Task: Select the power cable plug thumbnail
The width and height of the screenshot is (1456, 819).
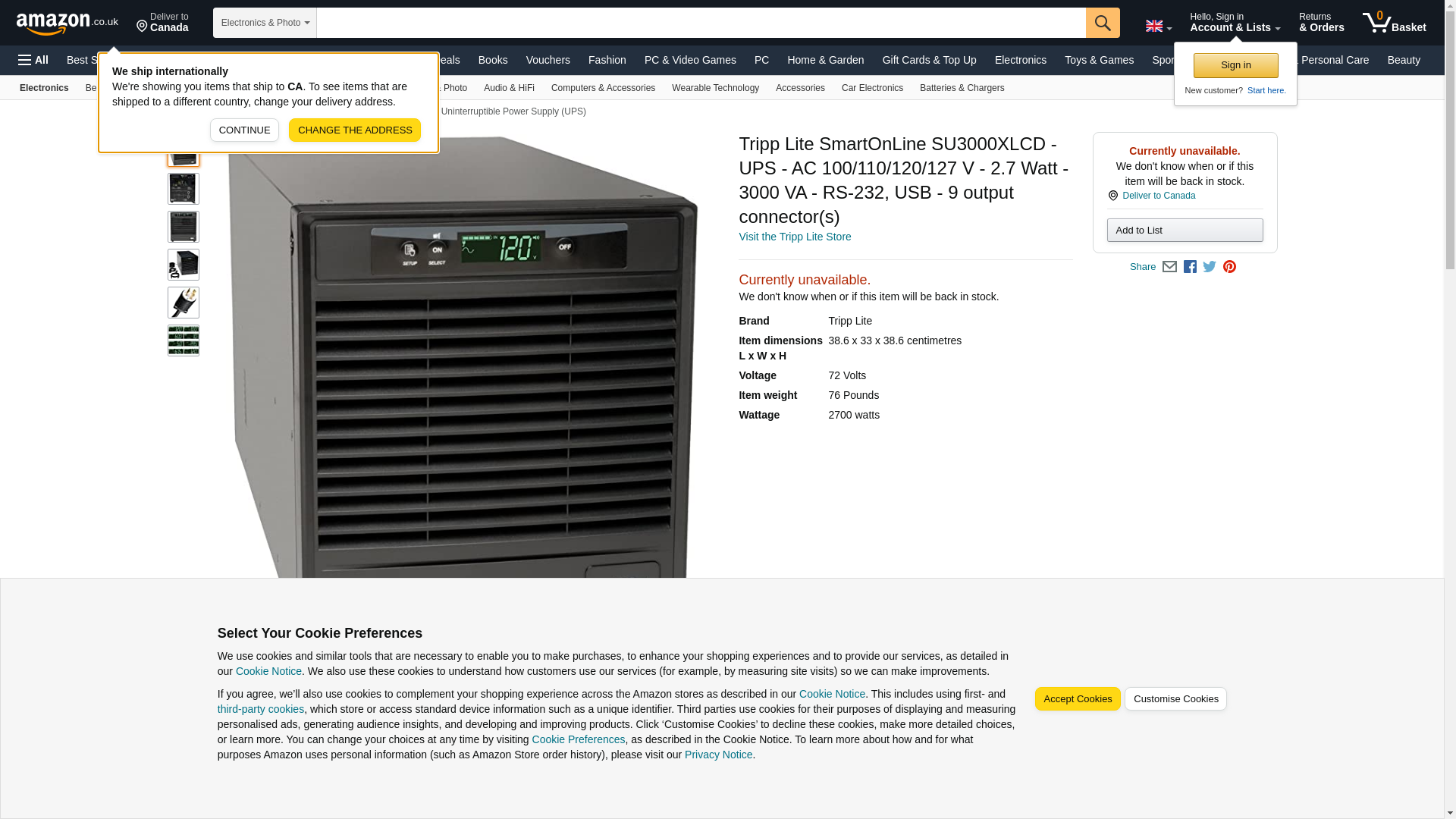Action: point(184,303)
